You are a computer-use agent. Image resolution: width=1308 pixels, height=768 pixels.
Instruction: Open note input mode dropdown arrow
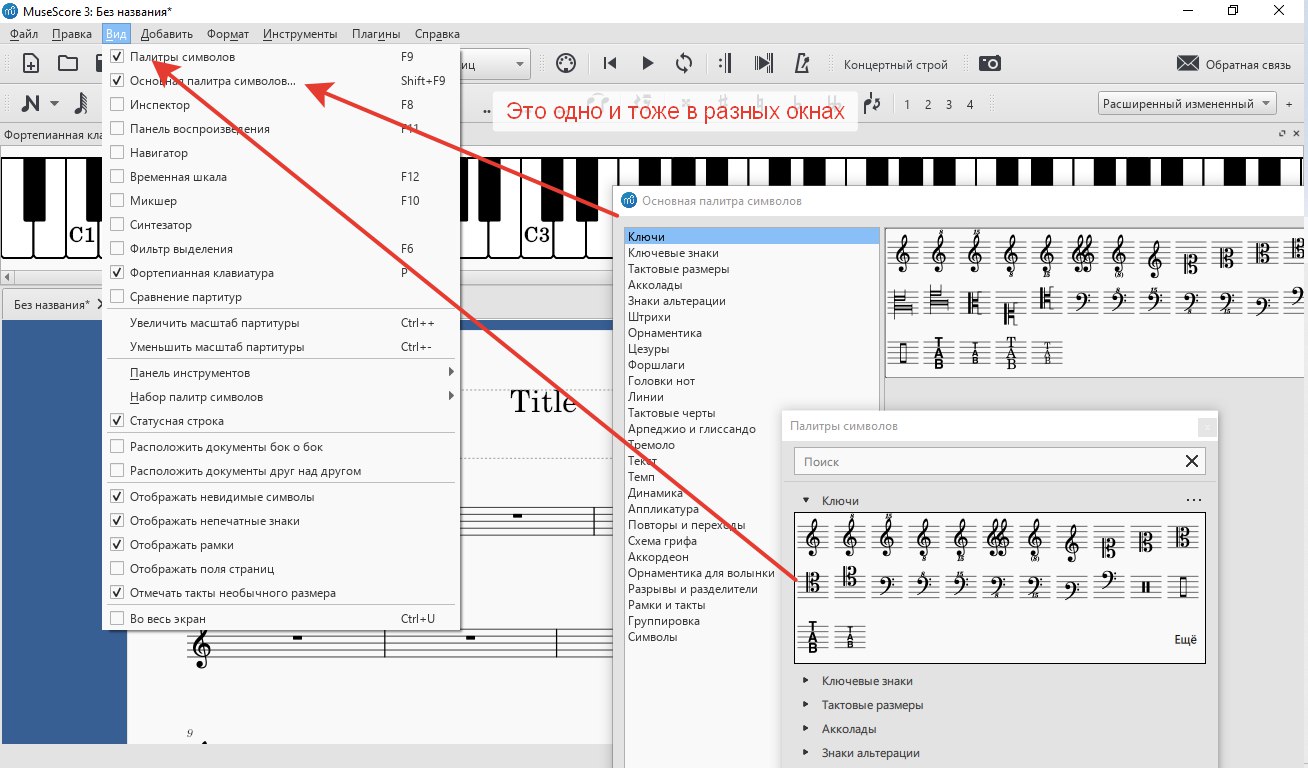tap(54, 104)
